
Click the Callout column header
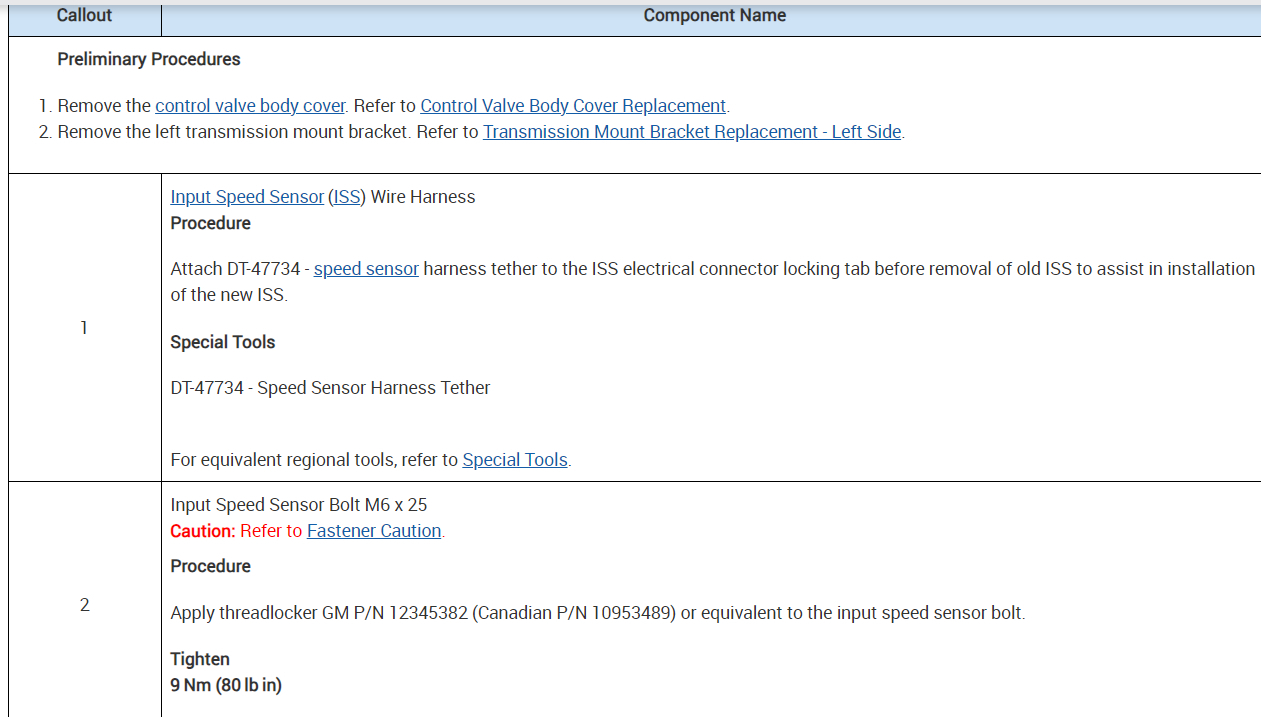coord(84,16)
